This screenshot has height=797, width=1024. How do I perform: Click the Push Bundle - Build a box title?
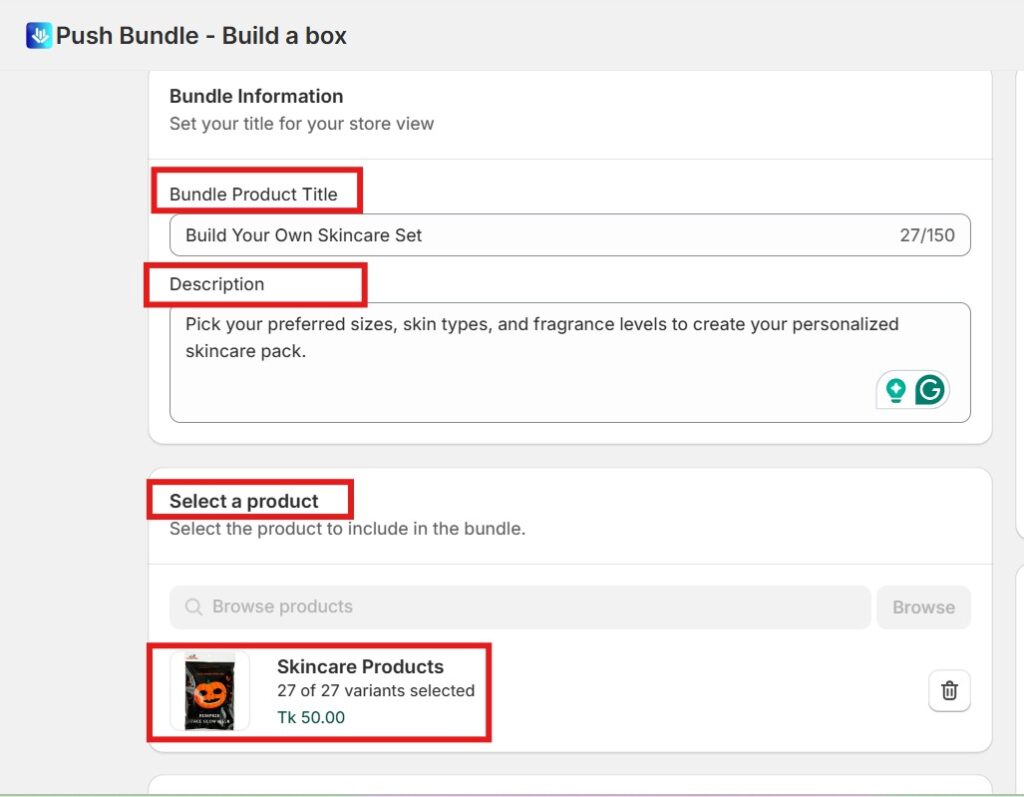(200, 35)
